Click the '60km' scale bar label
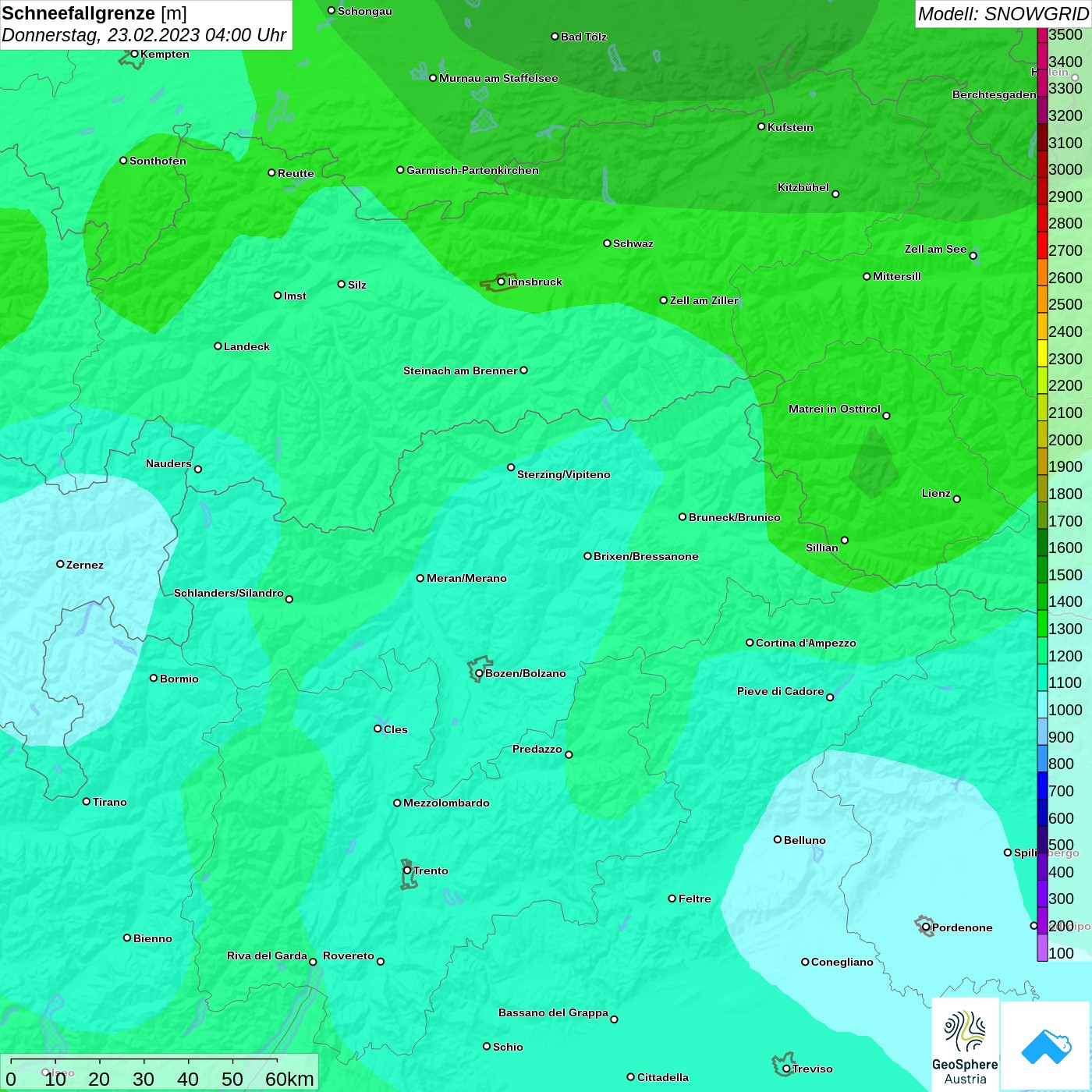Screen dimensions: 1092x1092 click(x=289, y=1079)
